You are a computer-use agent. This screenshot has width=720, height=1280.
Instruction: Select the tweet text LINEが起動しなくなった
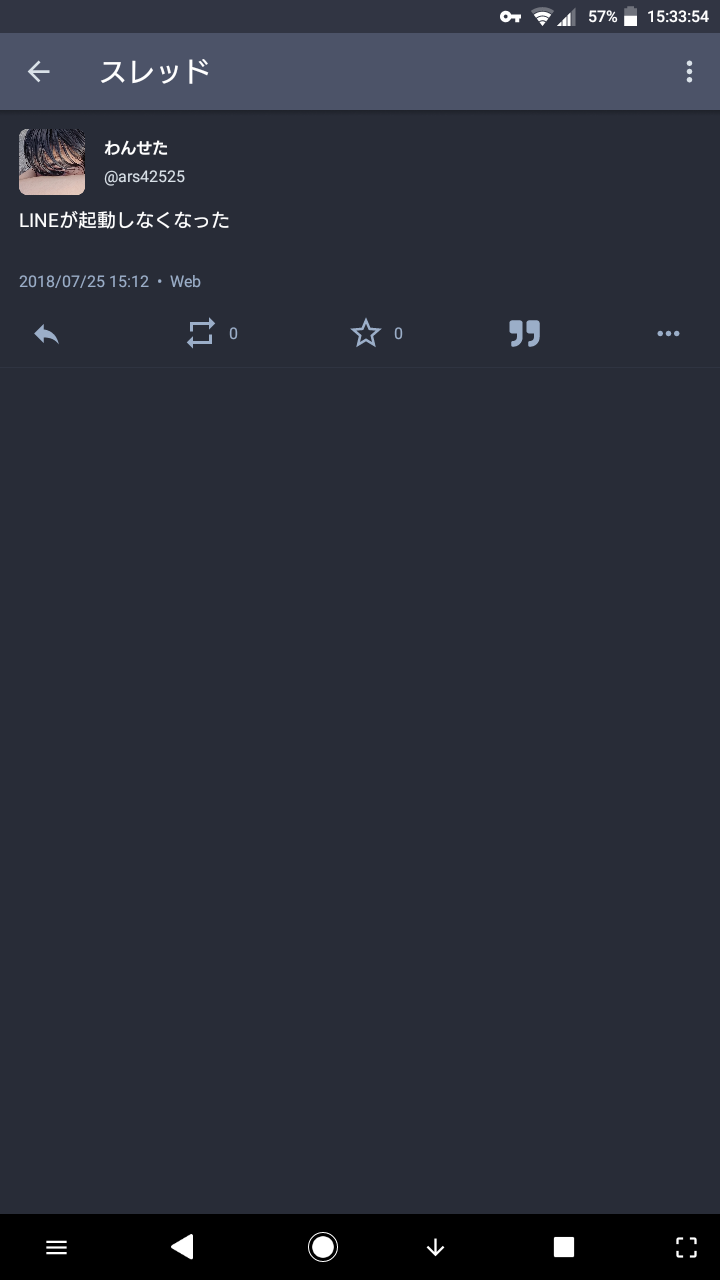pyautogui.click(x=124, y=220)
